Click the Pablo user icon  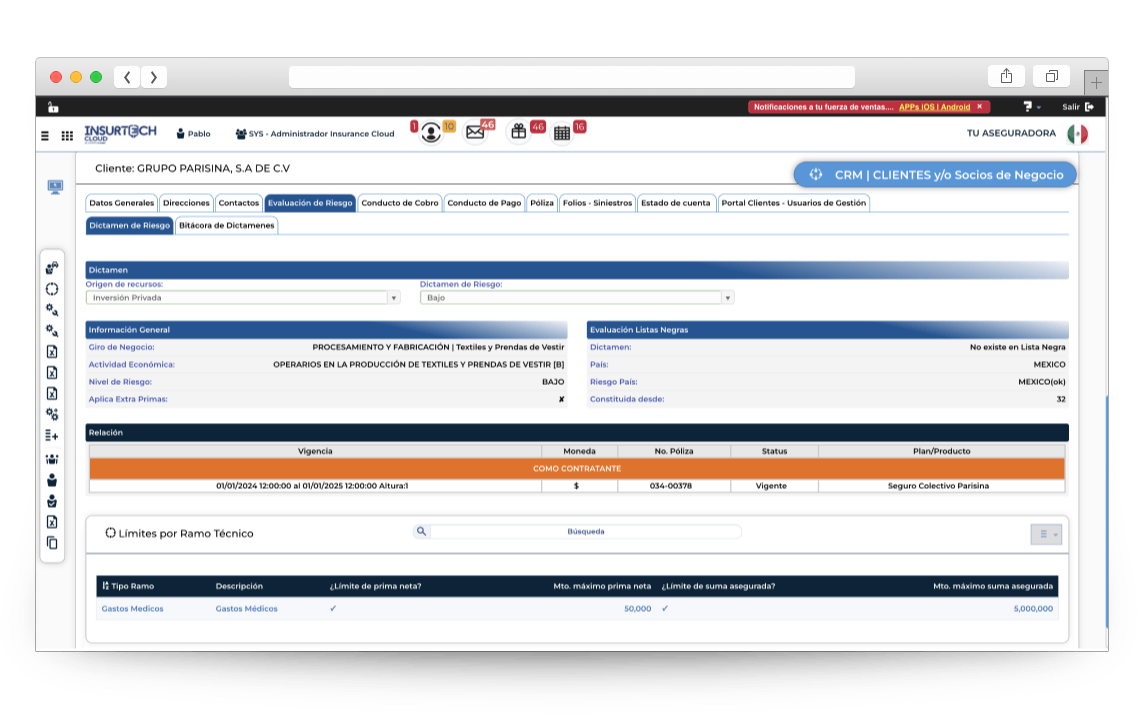181,134
